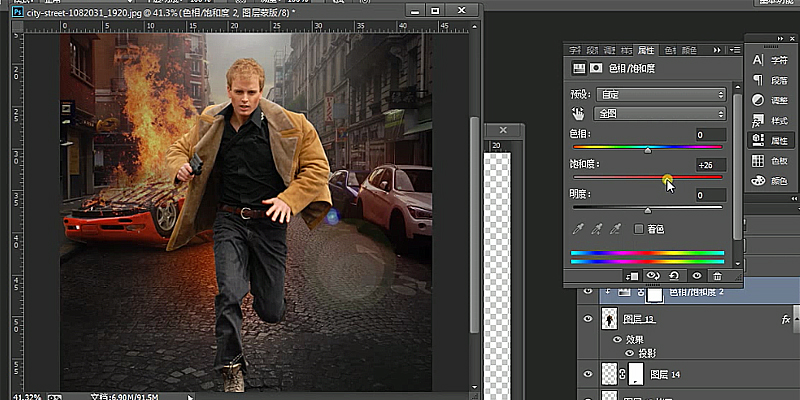Switch to the 段落 tab
Viewport: 800px width, 400px height.
coord(592,50)
